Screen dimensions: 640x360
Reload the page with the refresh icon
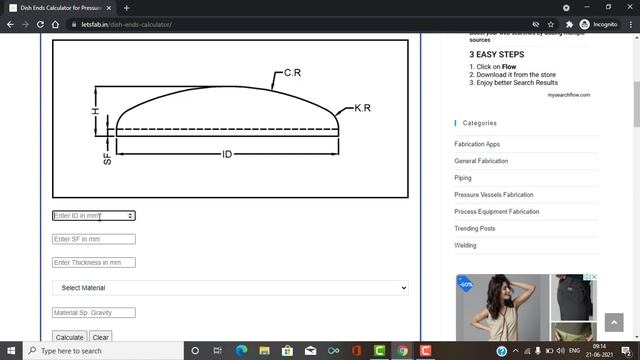pyautogui.click(x=40, y=24)
